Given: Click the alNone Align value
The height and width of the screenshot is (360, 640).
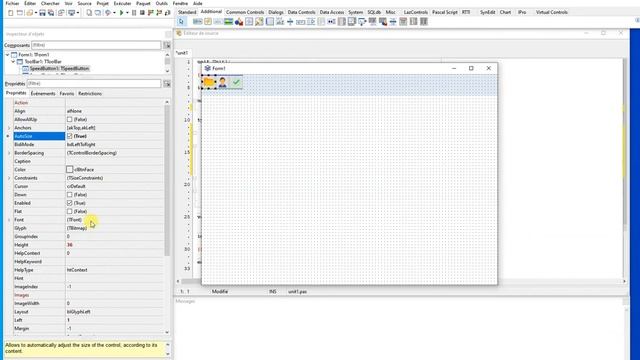Looking at the screenshot, I should click(x=74, y=111).
